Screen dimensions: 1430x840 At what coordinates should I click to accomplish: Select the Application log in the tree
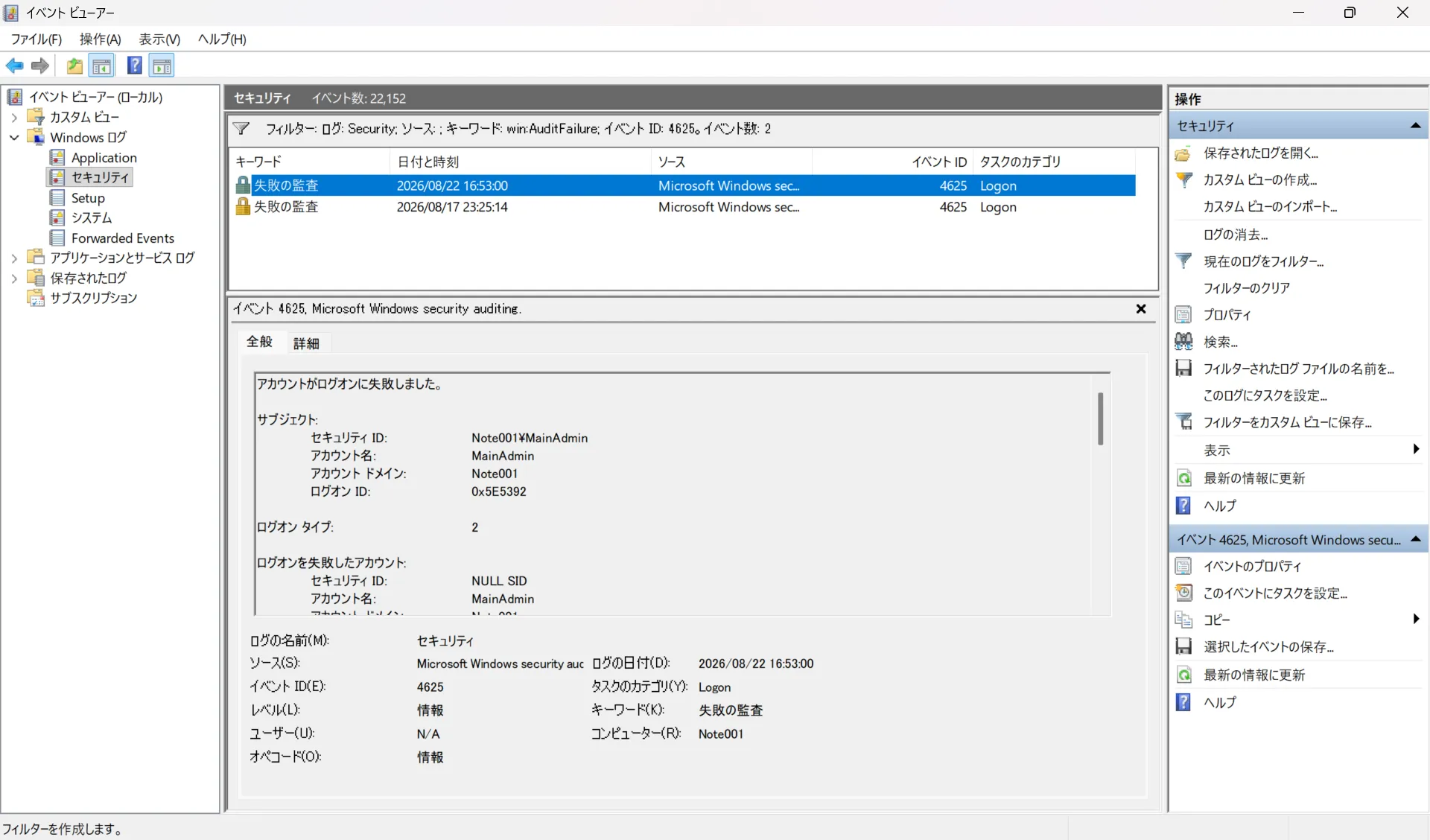(104, 158)
